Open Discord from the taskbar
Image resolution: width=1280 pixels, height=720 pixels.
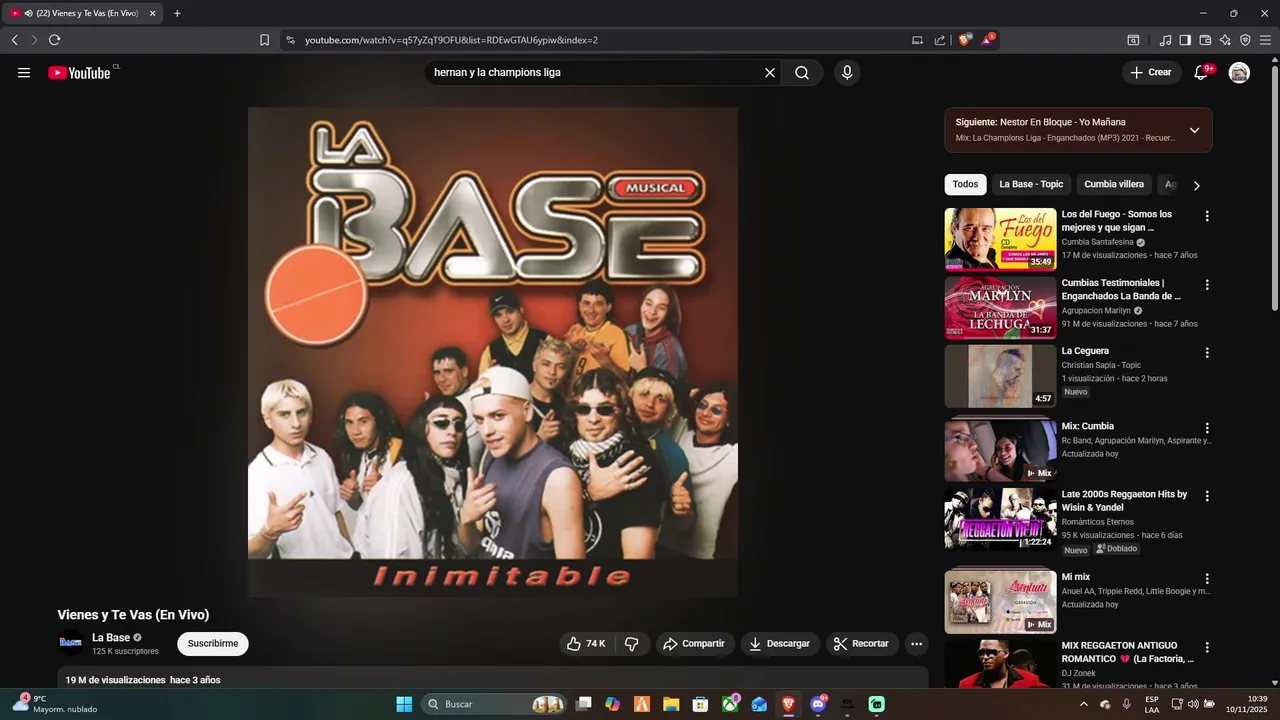pyautogui.click(x=818, y=704)
